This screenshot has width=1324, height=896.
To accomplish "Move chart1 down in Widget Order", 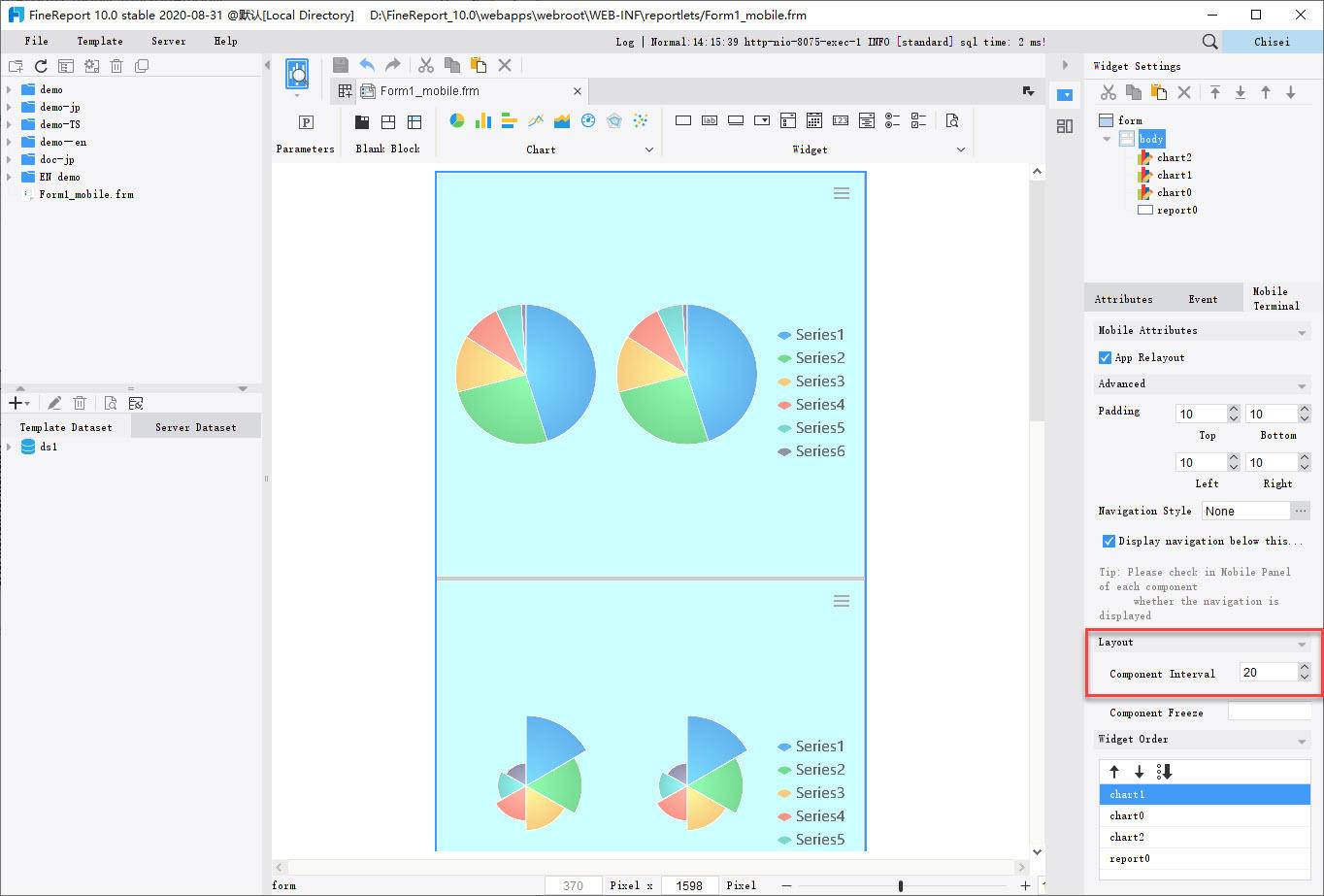I will [x=1140, y=772].
